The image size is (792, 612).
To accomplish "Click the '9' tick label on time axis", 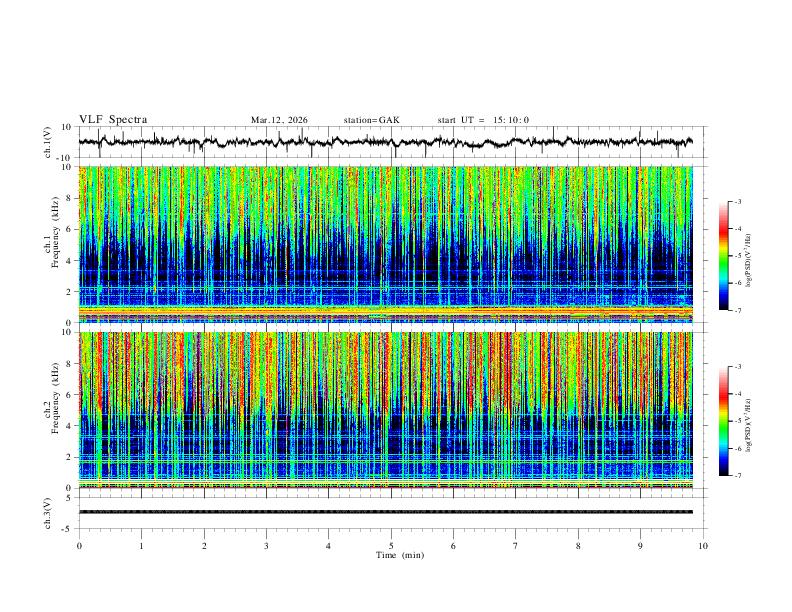I will tap(640, 546).
